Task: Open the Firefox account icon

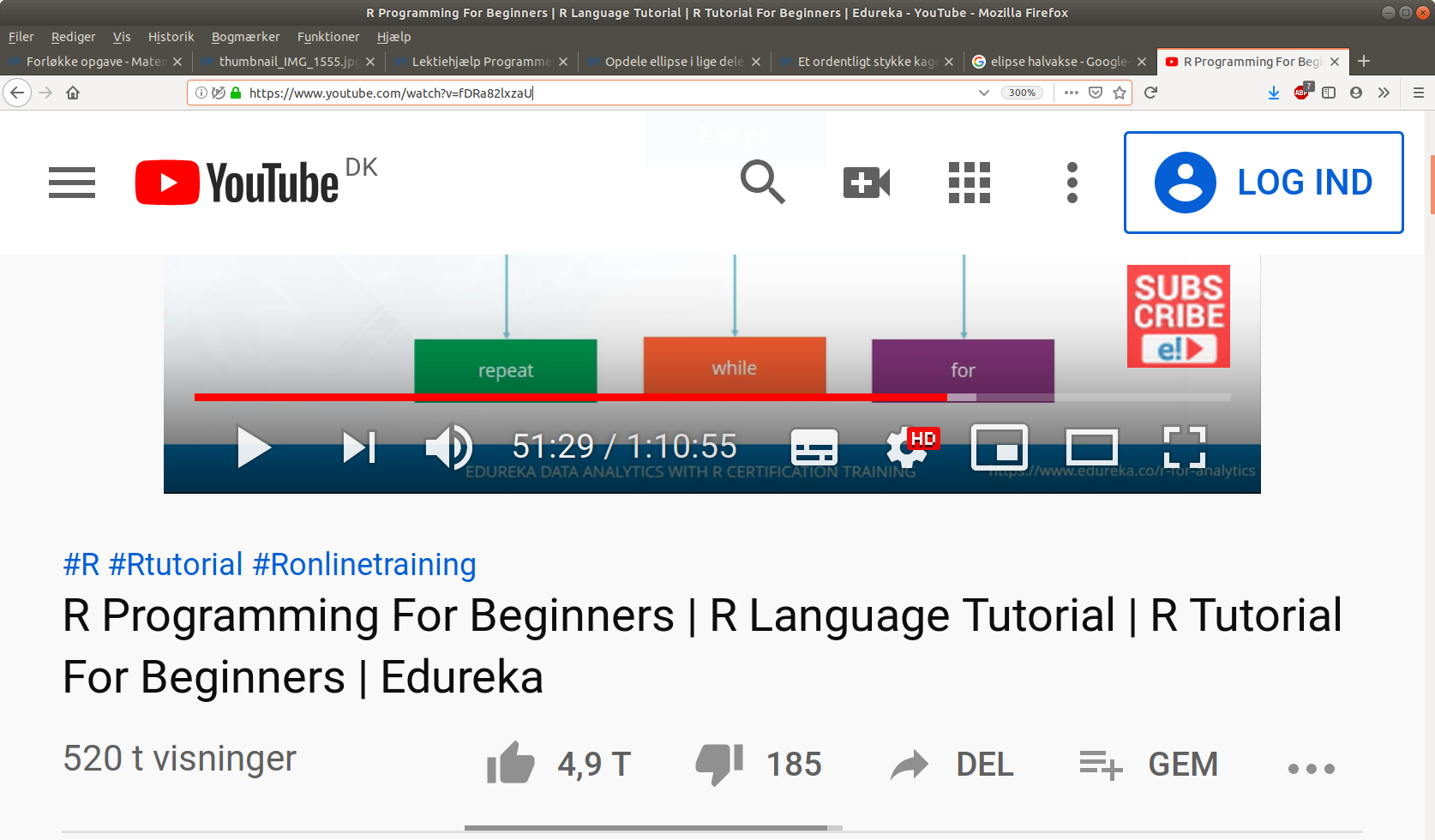Action: tap(1356, 93)
